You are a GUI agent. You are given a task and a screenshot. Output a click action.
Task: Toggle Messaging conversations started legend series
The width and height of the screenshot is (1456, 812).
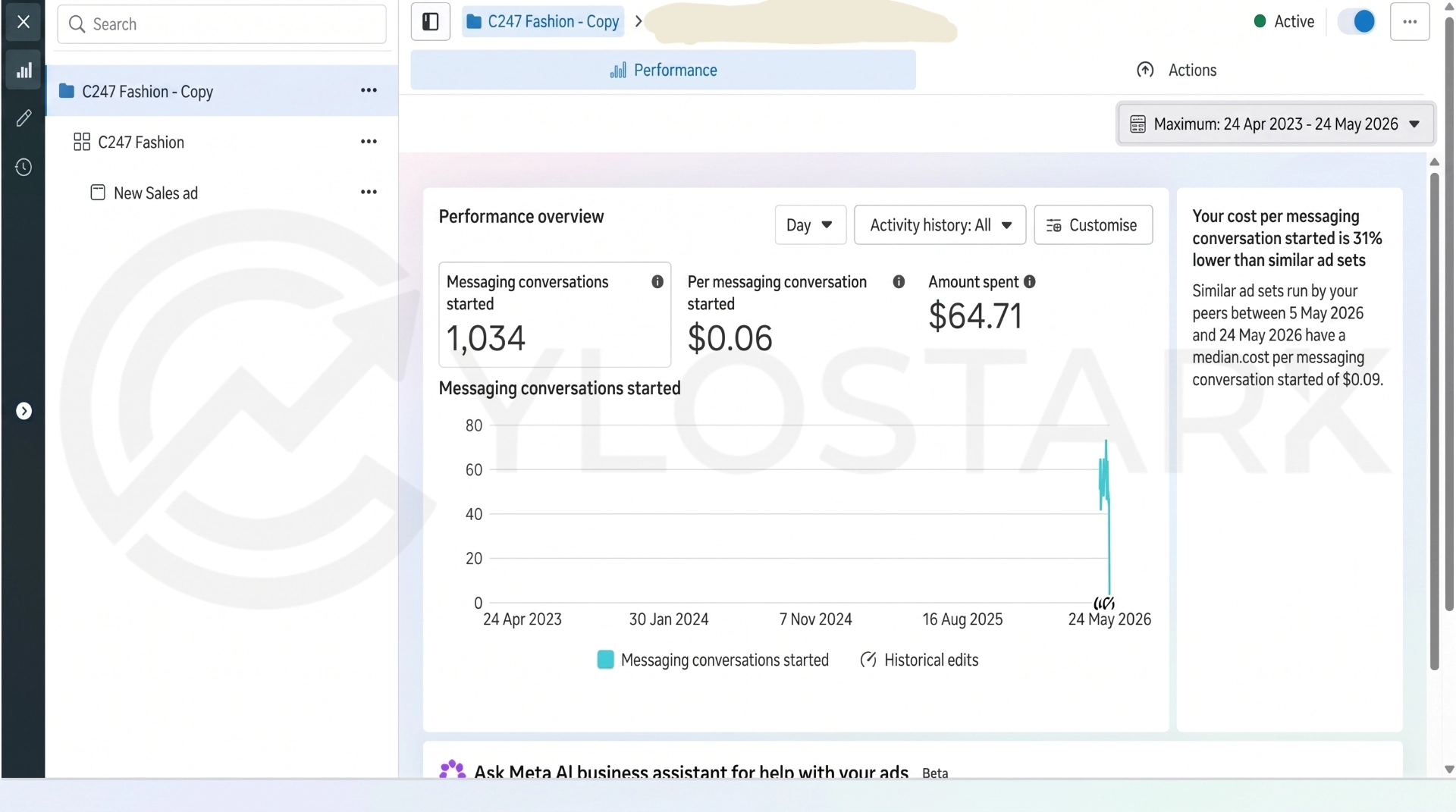713,660
